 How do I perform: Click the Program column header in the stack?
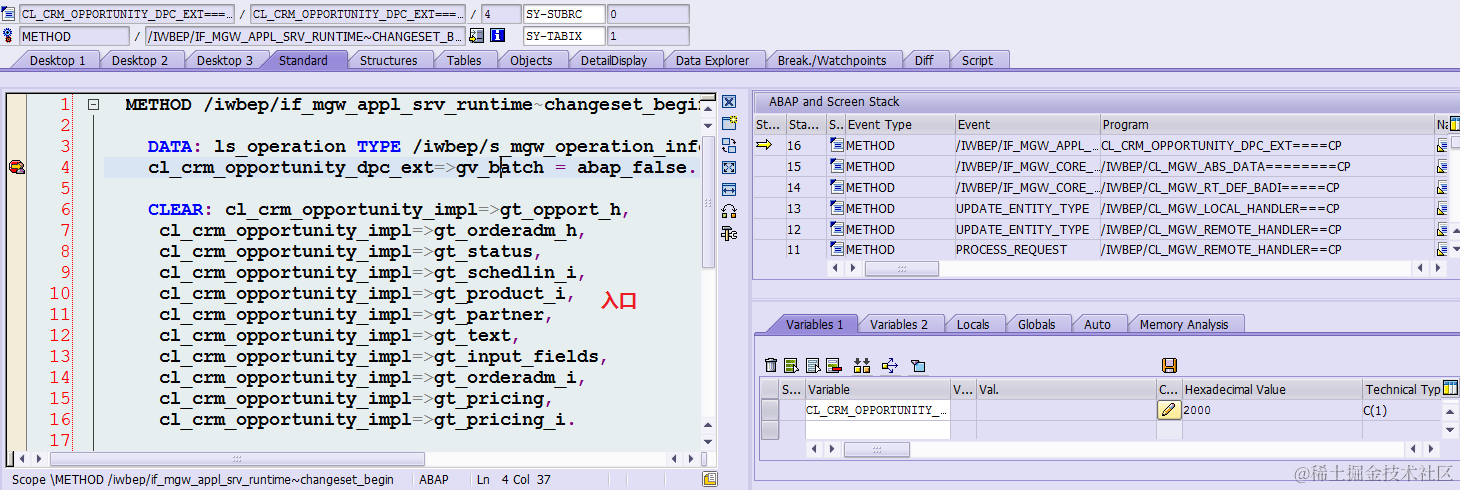[x=1267, y=125]
